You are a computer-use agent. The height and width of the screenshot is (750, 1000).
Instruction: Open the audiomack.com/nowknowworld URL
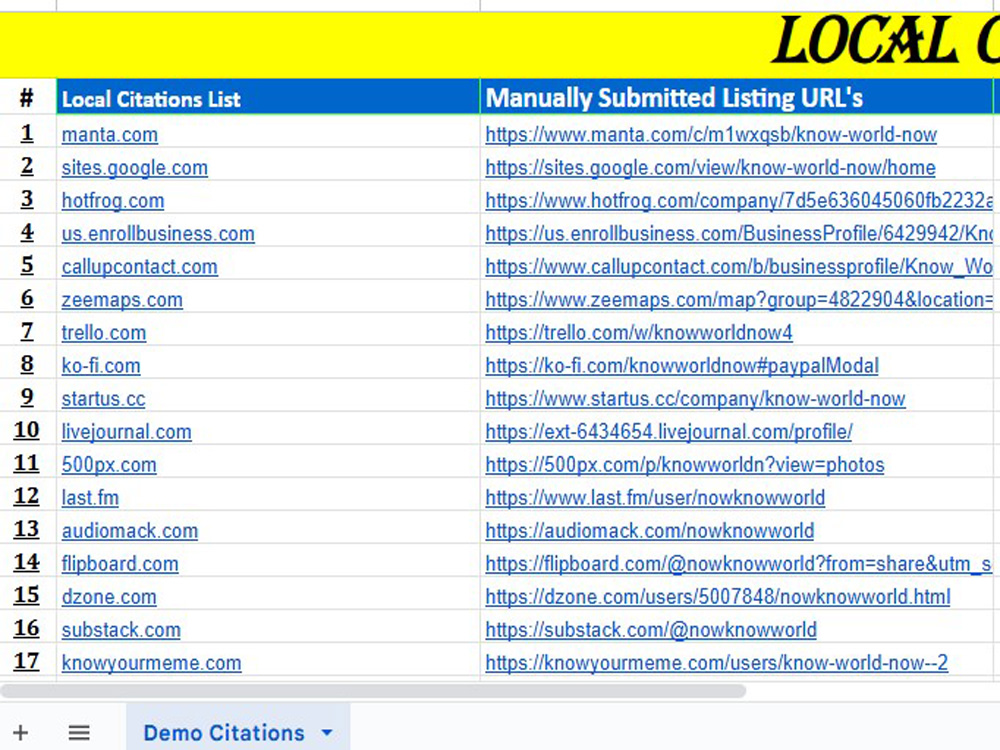pos(649,531)
